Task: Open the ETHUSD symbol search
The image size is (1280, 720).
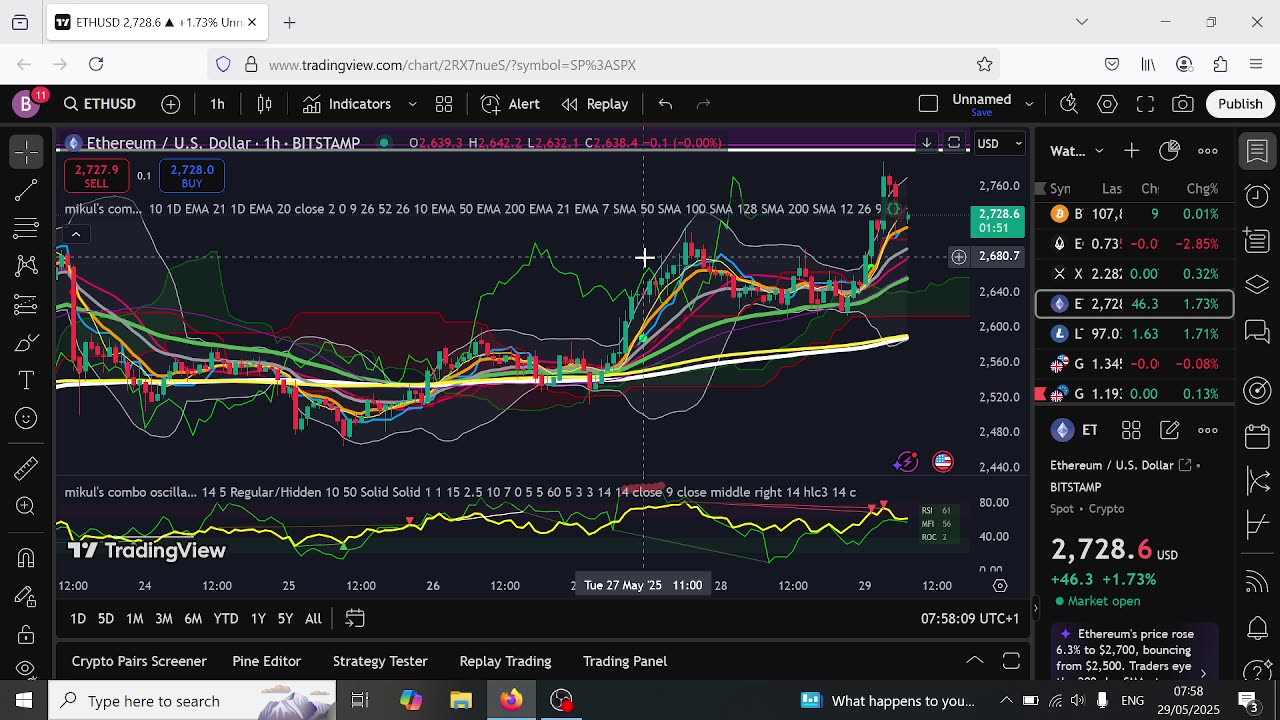Action: tap(99, 104)
